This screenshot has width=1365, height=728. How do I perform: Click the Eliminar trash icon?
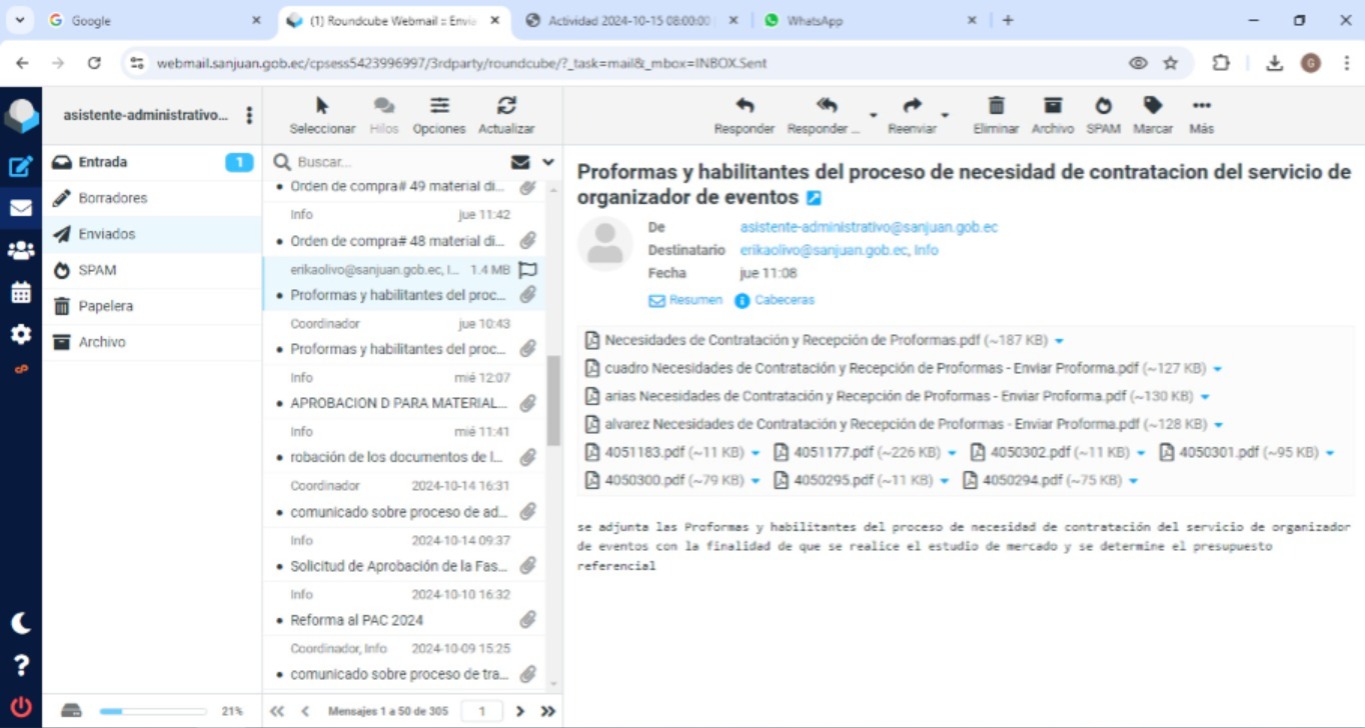[x=996, y=107]
